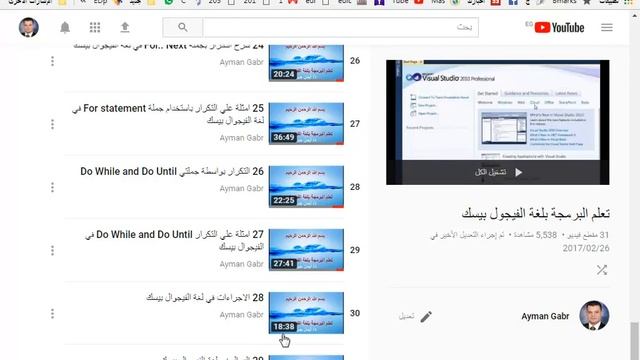Open options menu for video row 29
Screen dimensions: 640x360
[x=52, y=250]
